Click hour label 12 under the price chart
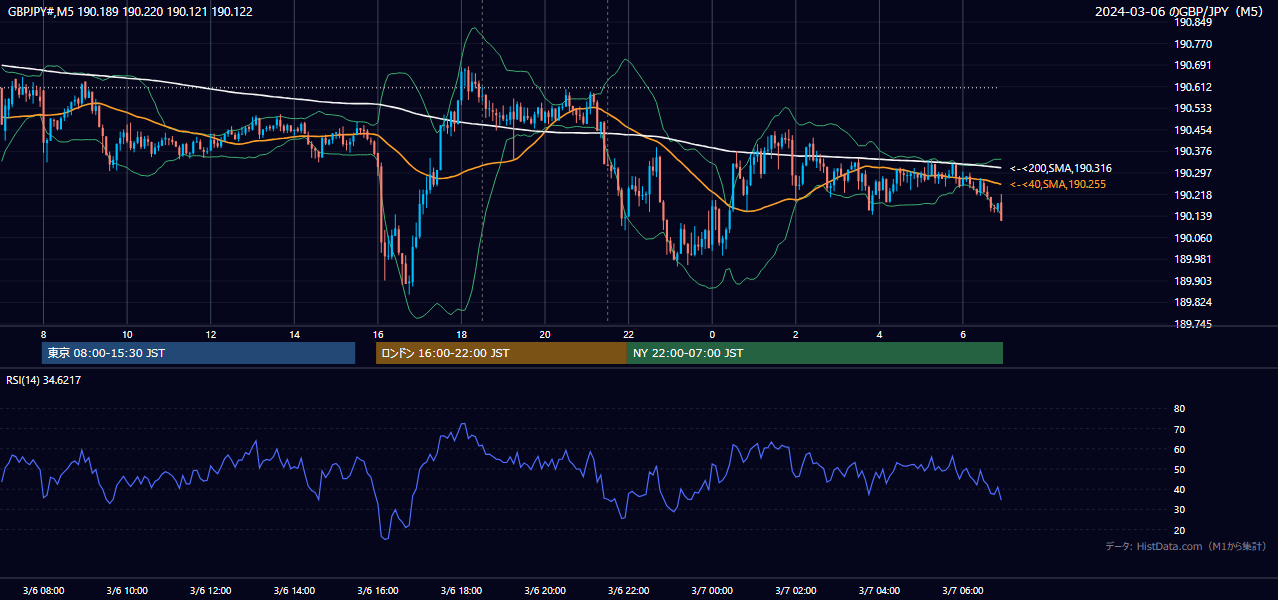1278x600 pixels. click(x=211, y=334)
